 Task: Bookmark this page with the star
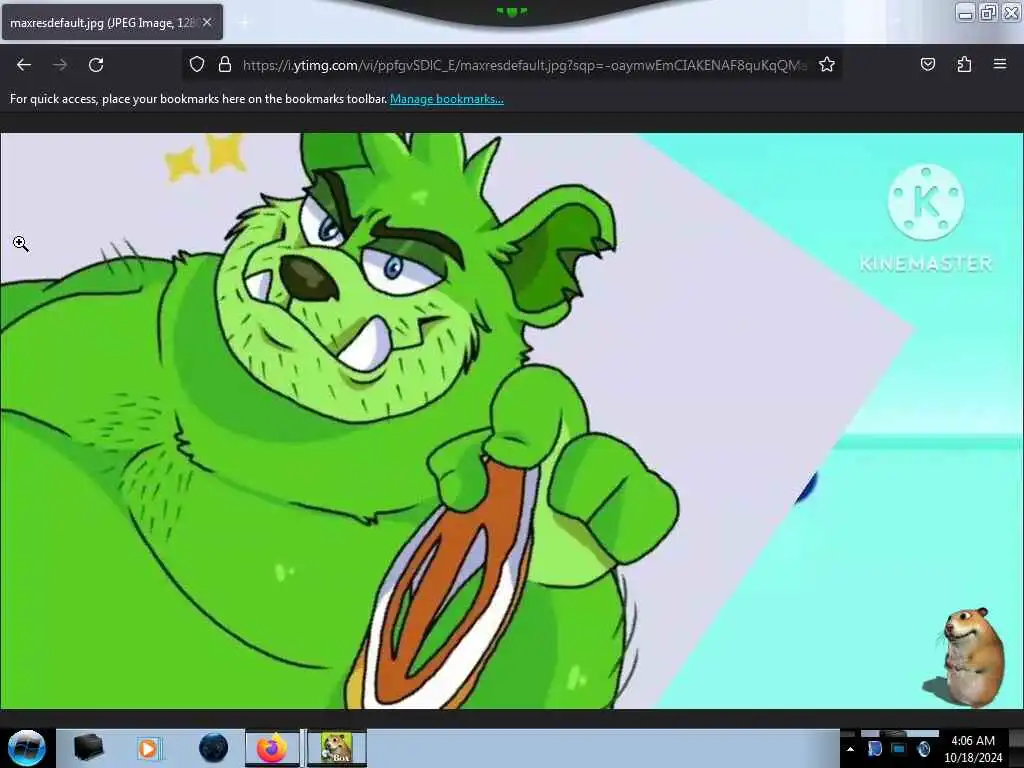827,64
